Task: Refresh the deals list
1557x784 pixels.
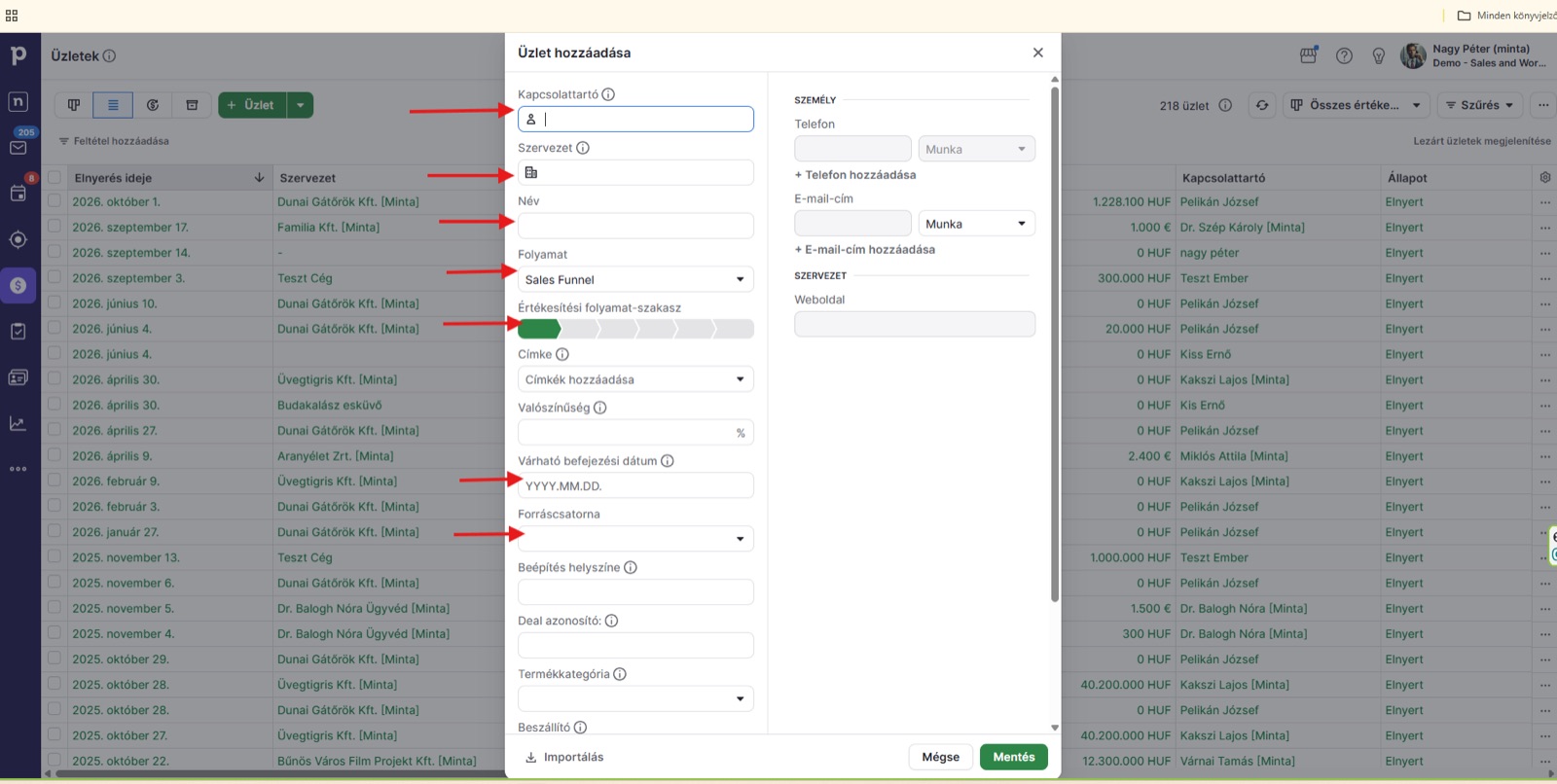Action: pos(1262,105)
